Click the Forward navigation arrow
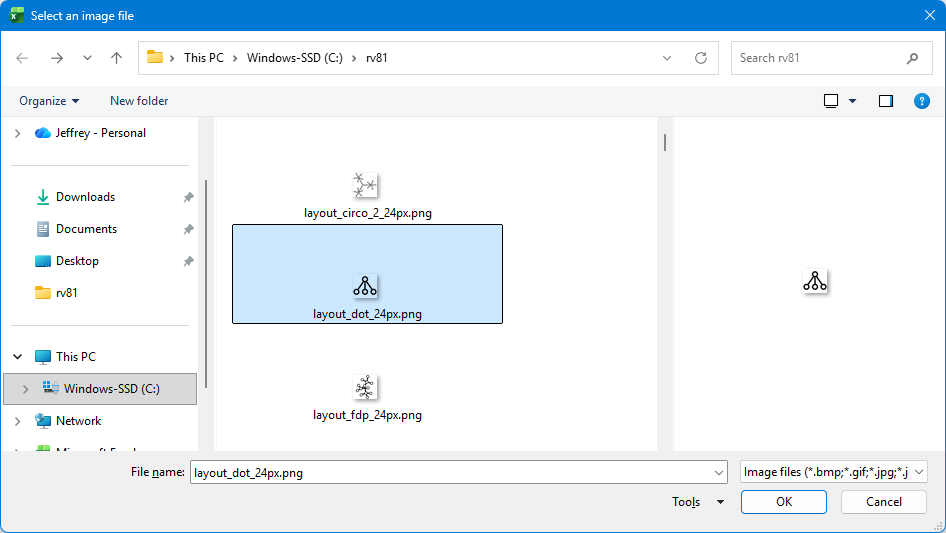The height and width of the screenshot is (533, 946). (x=56, y=58)
